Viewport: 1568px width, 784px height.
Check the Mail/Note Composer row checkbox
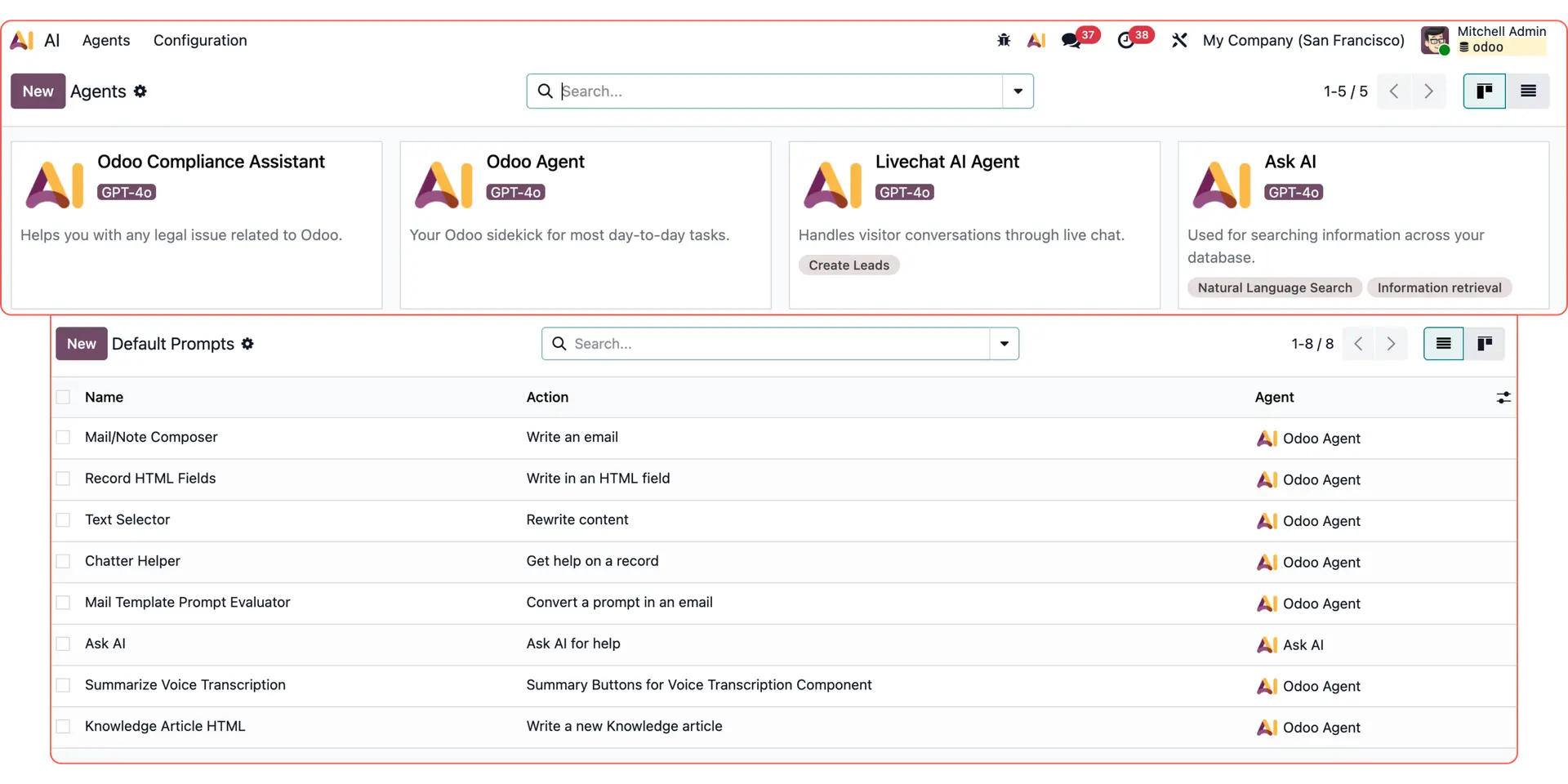(x=64, y=438)
